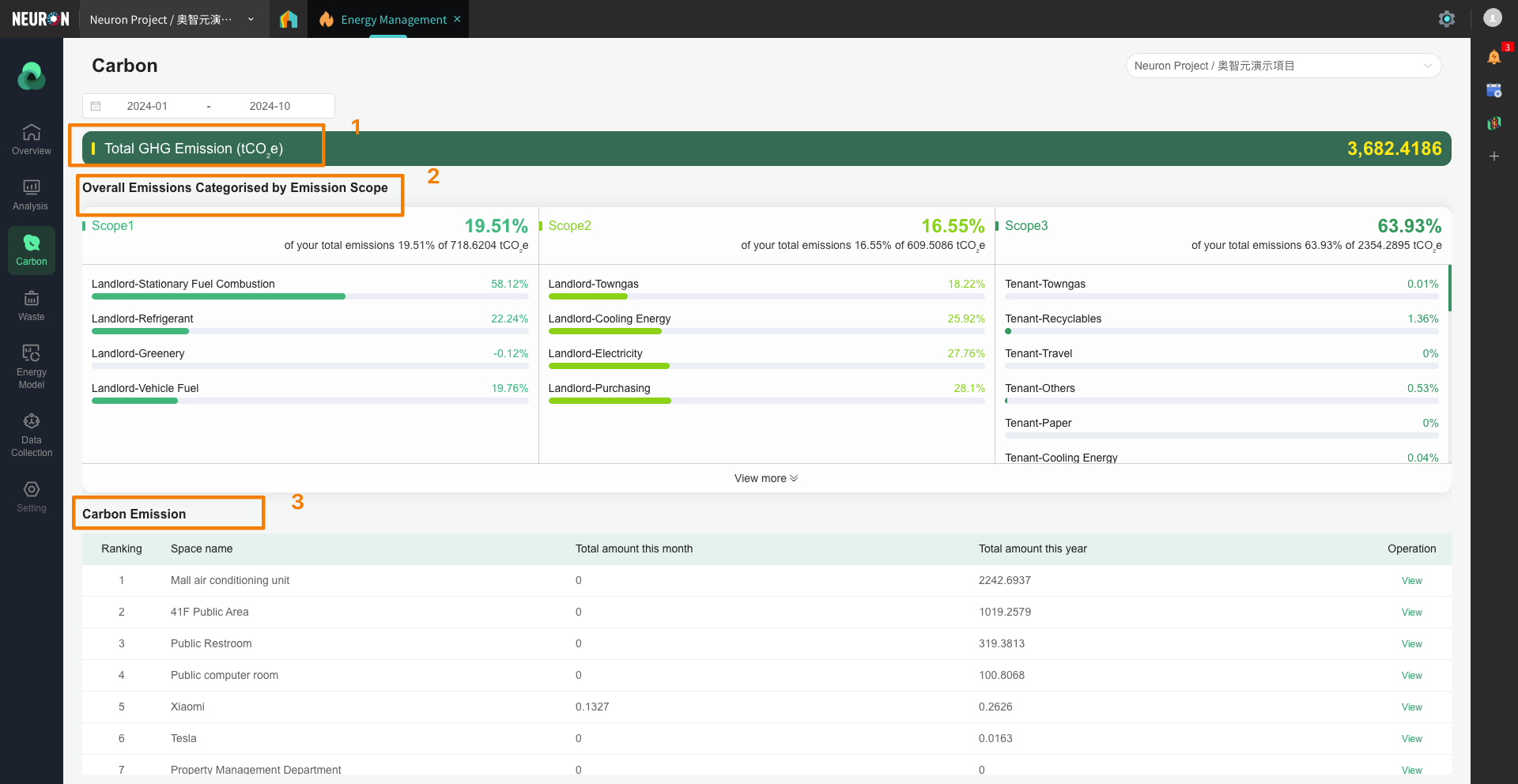Switch to the Energy Management tab
This screenshot has width=1518, height=784.
tap(393, 20)
